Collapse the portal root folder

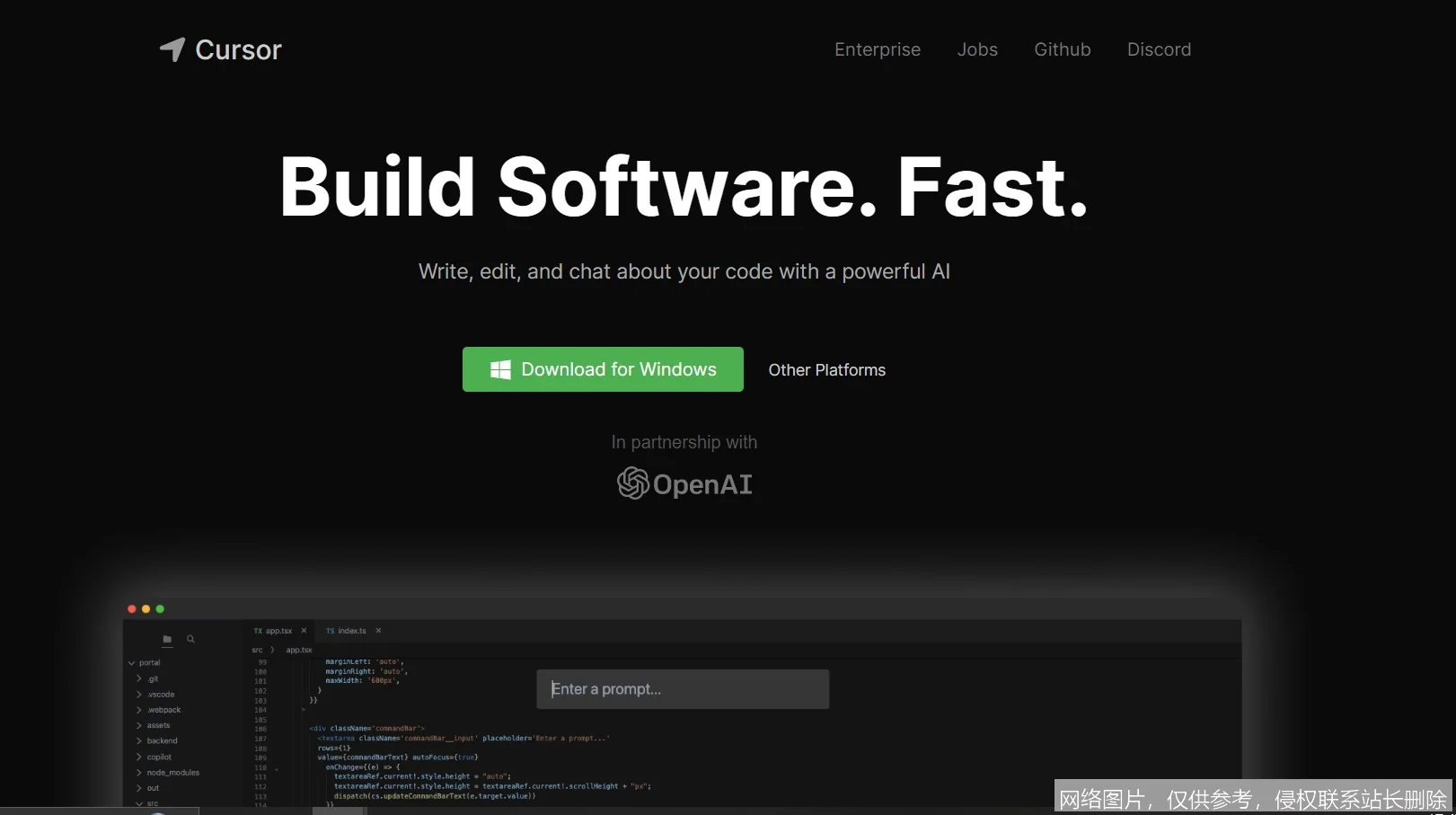[x=132, y=663]
